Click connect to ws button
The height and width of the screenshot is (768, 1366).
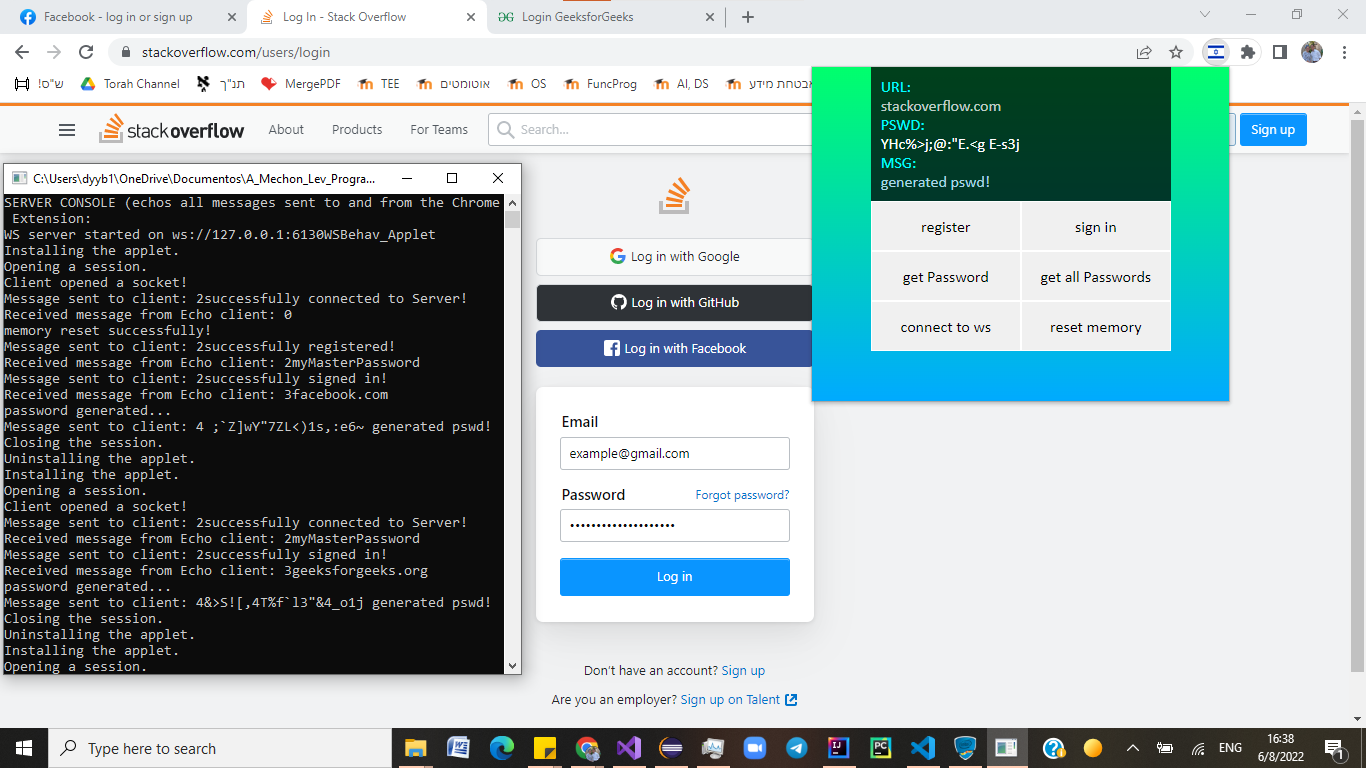tap(945, 327)
